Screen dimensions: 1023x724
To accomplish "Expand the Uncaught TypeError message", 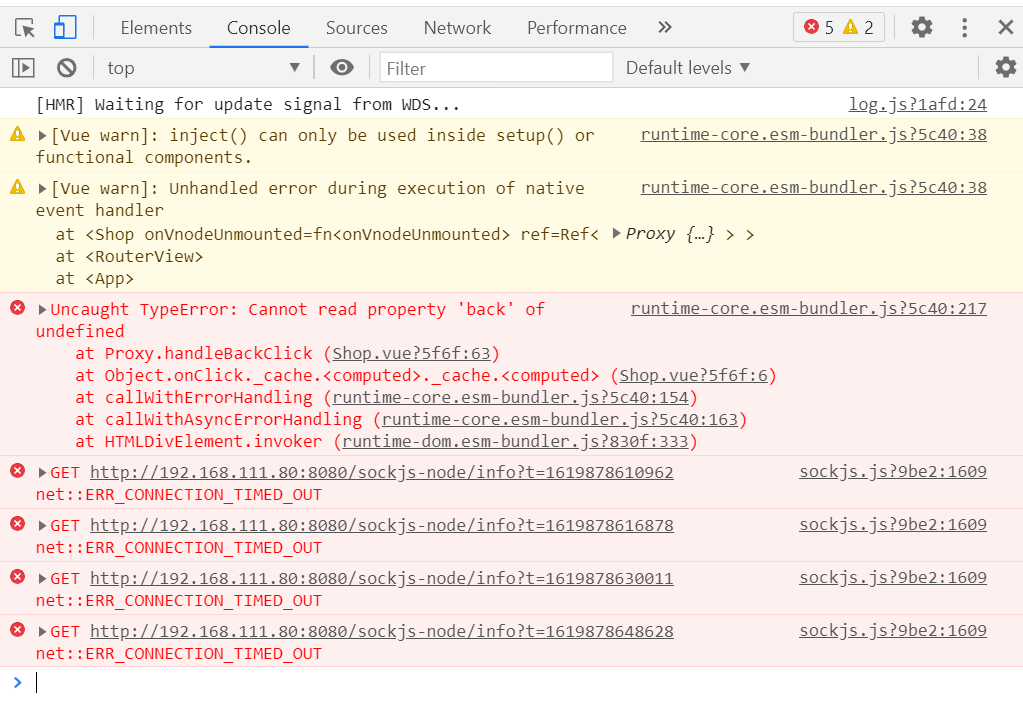I will coord(43,310).
